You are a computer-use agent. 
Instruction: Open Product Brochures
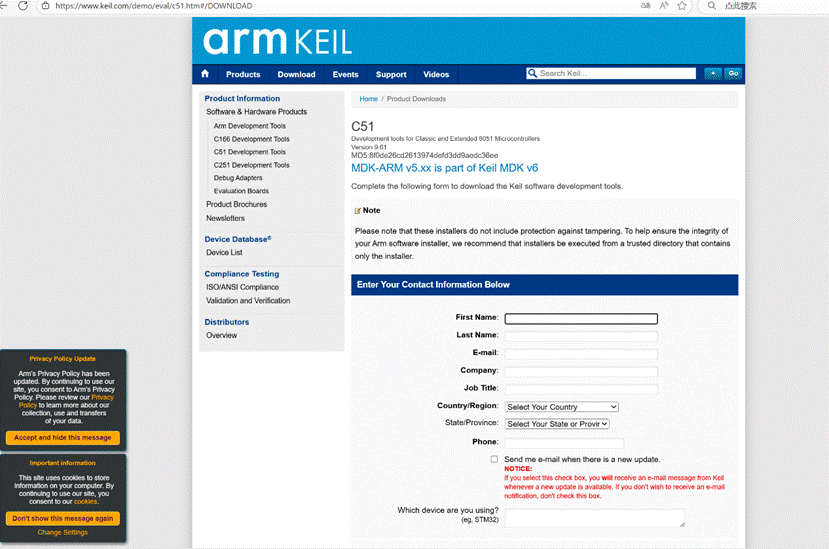tap(236, 204)
